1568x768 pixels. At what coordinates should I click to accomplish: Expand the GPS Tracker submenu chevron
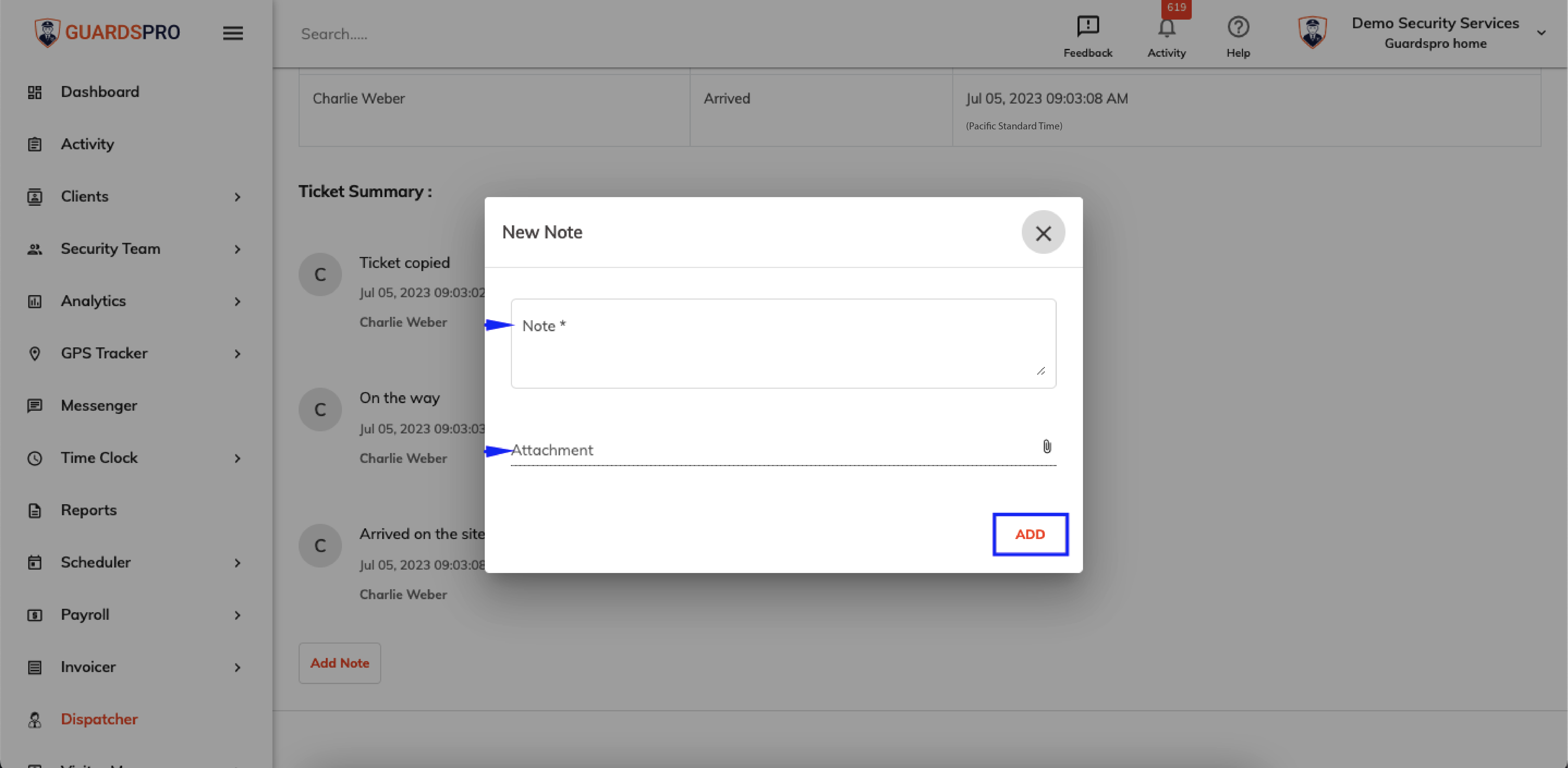coord(237,354)
